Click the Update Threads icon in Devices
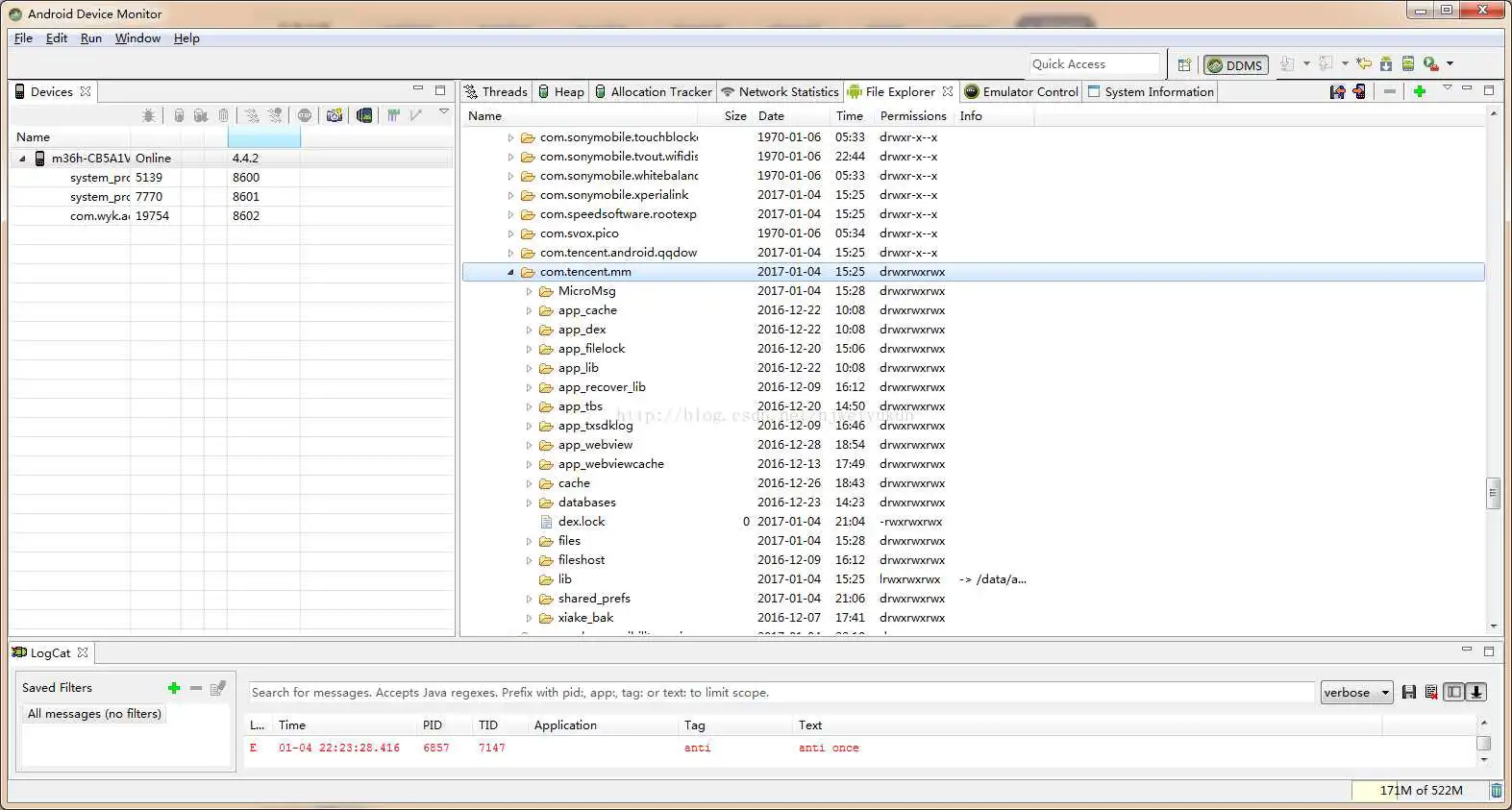Screen dimensions: 1512x810 pos(252,115)
